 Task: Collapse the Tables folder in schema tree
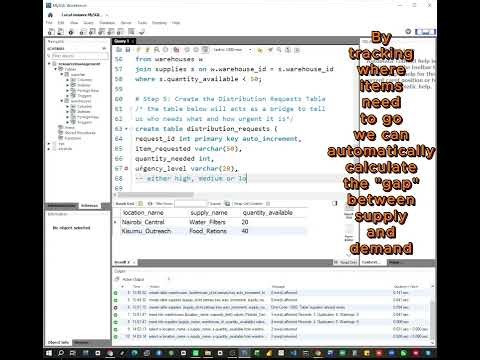[56, 69]
